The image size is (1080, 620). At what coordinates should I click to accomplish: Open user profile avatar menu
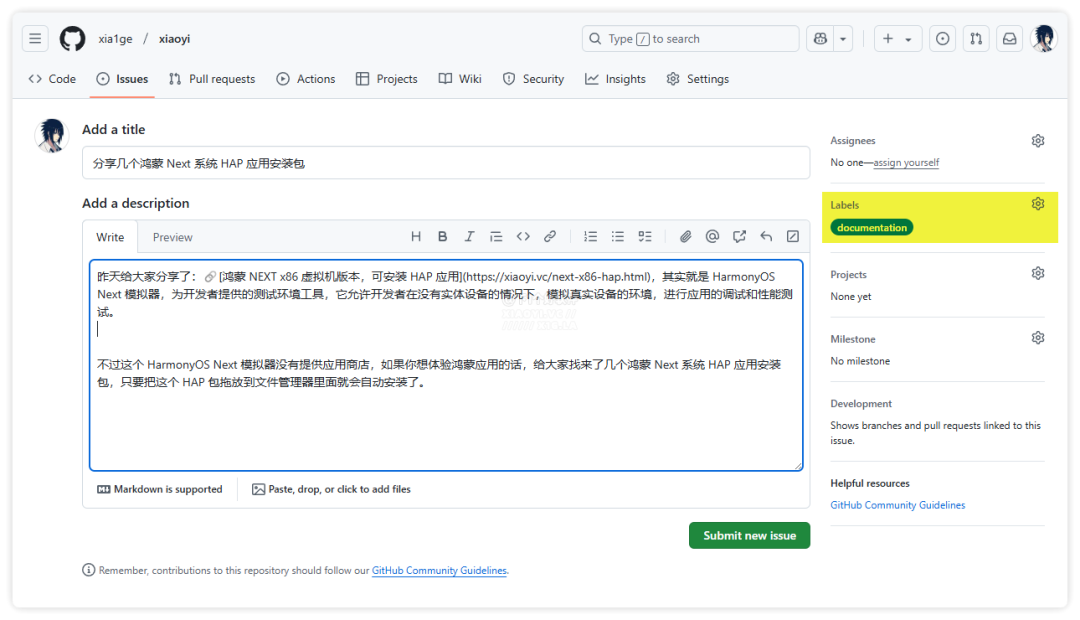tap(1044, 39)
